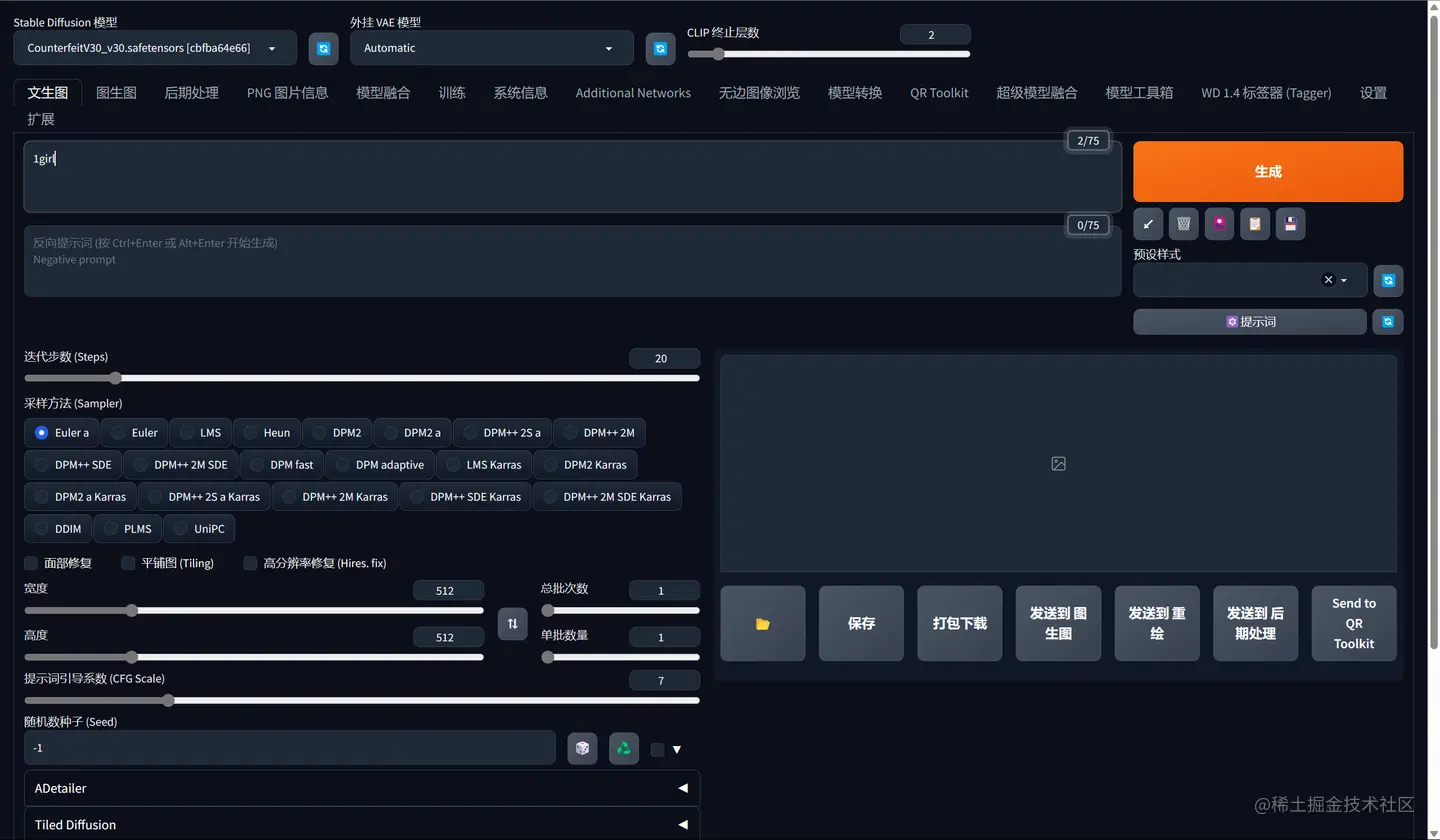Select the DPM++ SDE Karras sampler
This screenshot has width=1440, height=840.
point(465,497)
